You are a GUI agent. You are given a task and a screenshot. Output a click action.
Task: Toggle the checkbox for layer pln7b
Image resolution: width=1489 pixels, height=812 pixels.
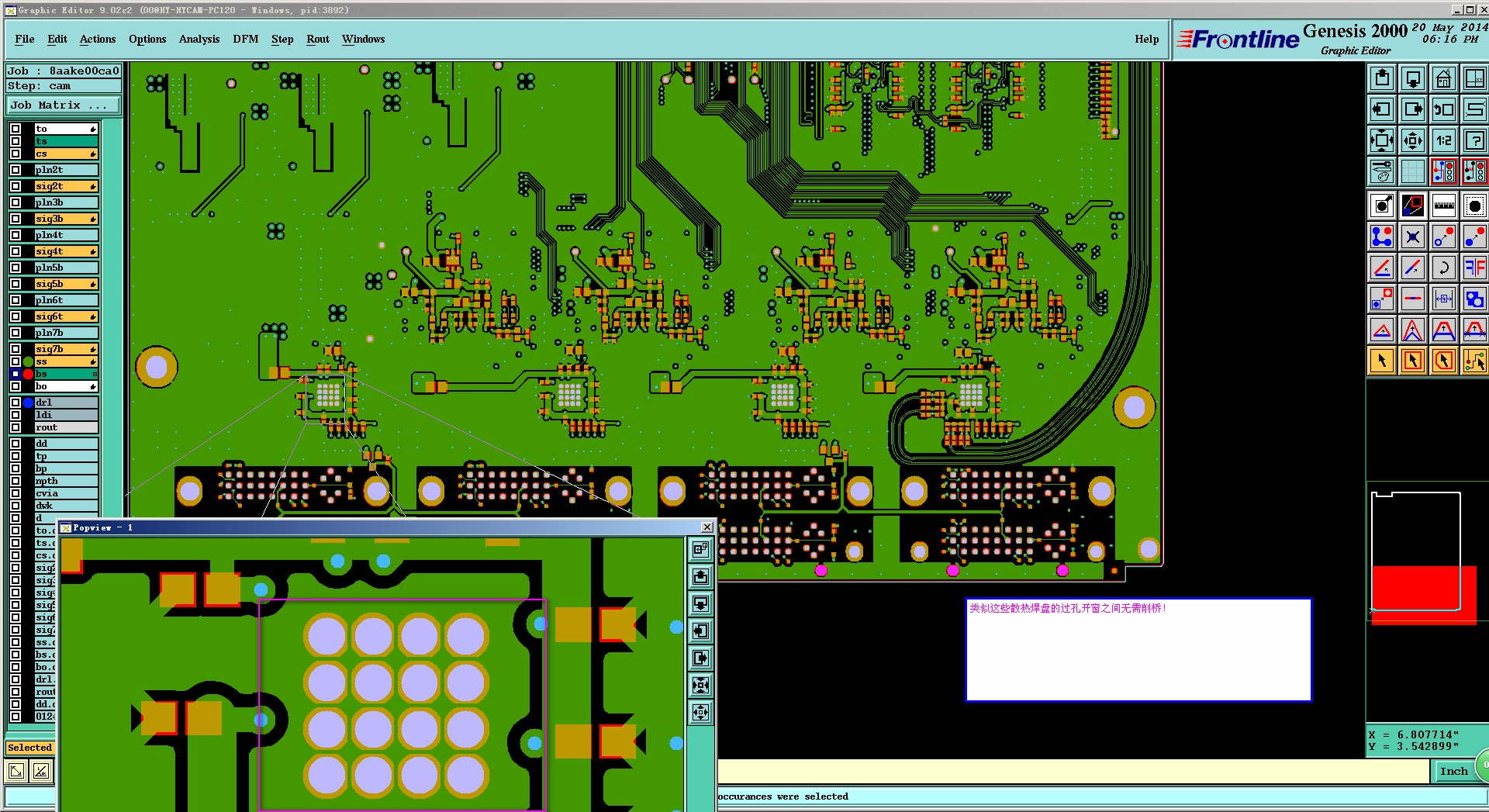(x=16, y=333)
